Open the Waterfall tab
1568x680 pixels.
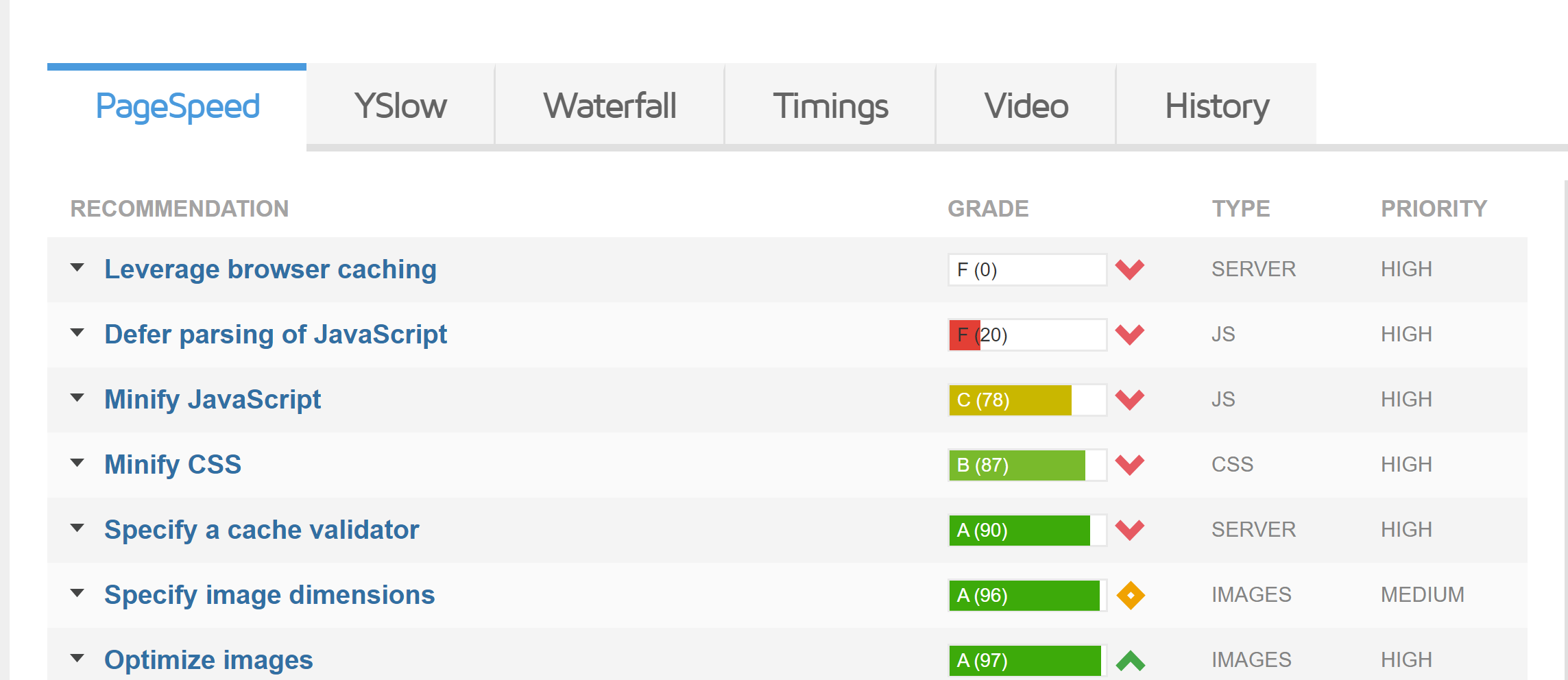click(x=610, y=106)
